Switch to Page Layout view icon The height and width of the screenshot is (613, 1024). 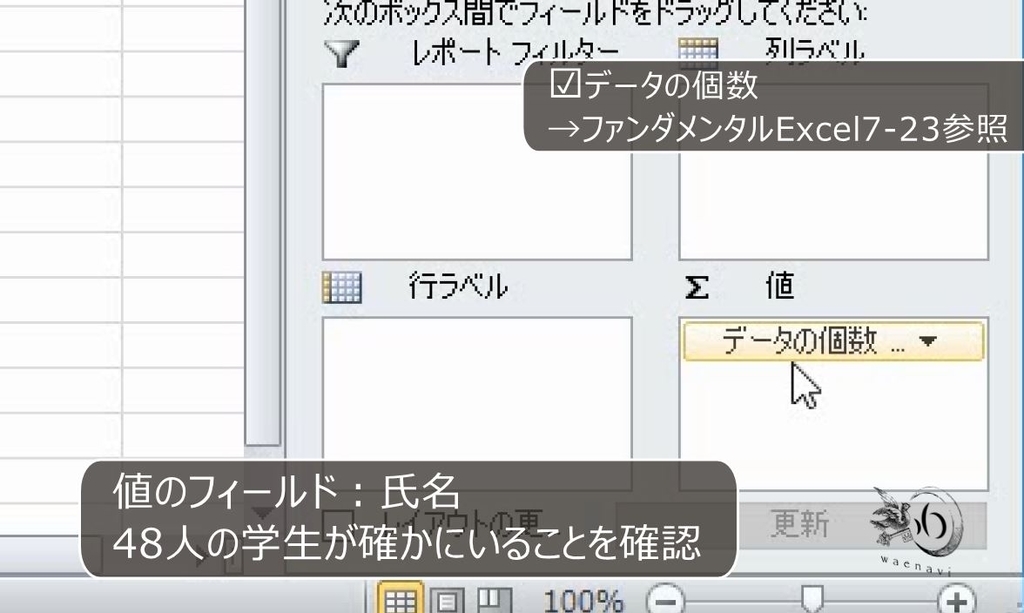[x=447, y=601]
